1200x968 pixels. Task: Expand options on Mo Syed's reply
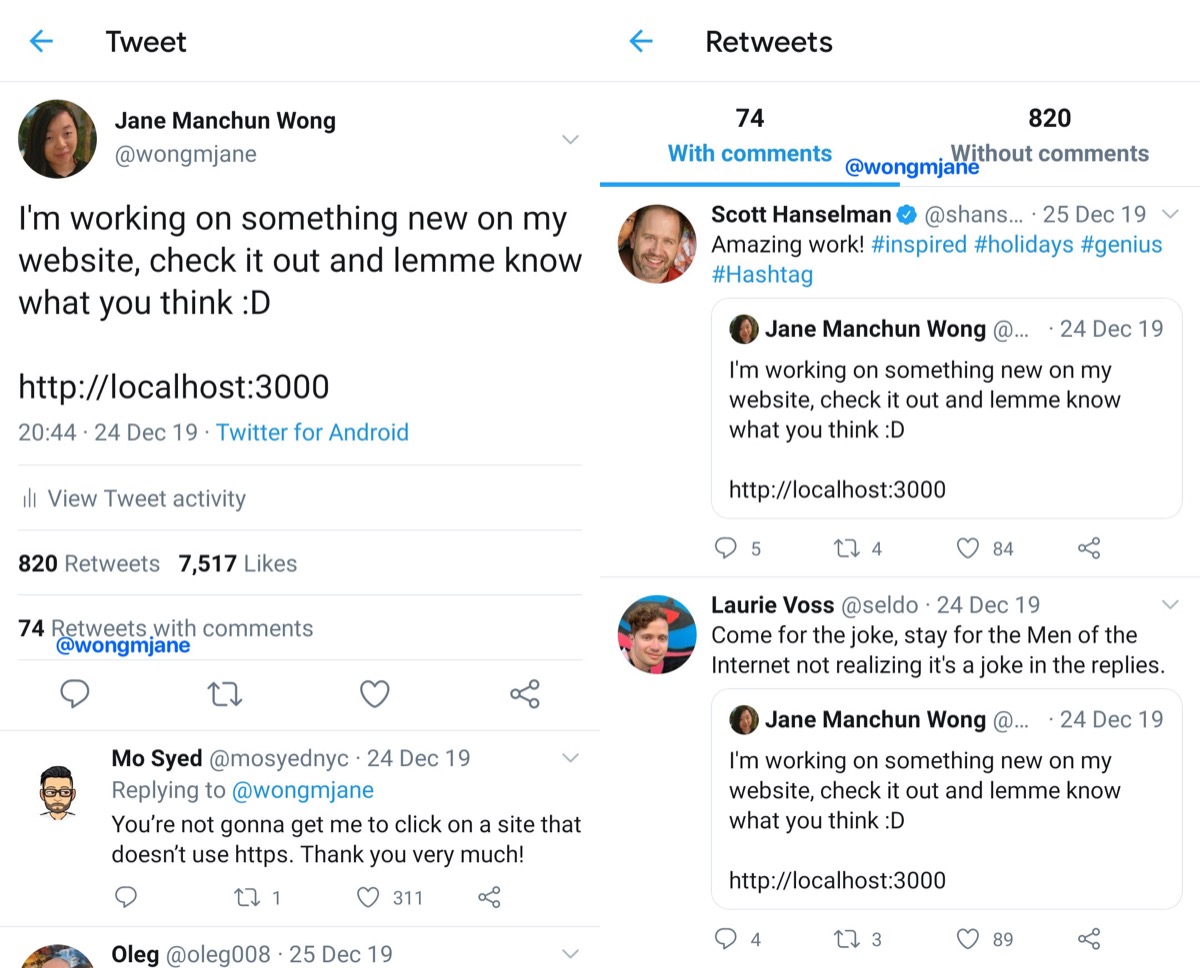click(x=570, y=758)
